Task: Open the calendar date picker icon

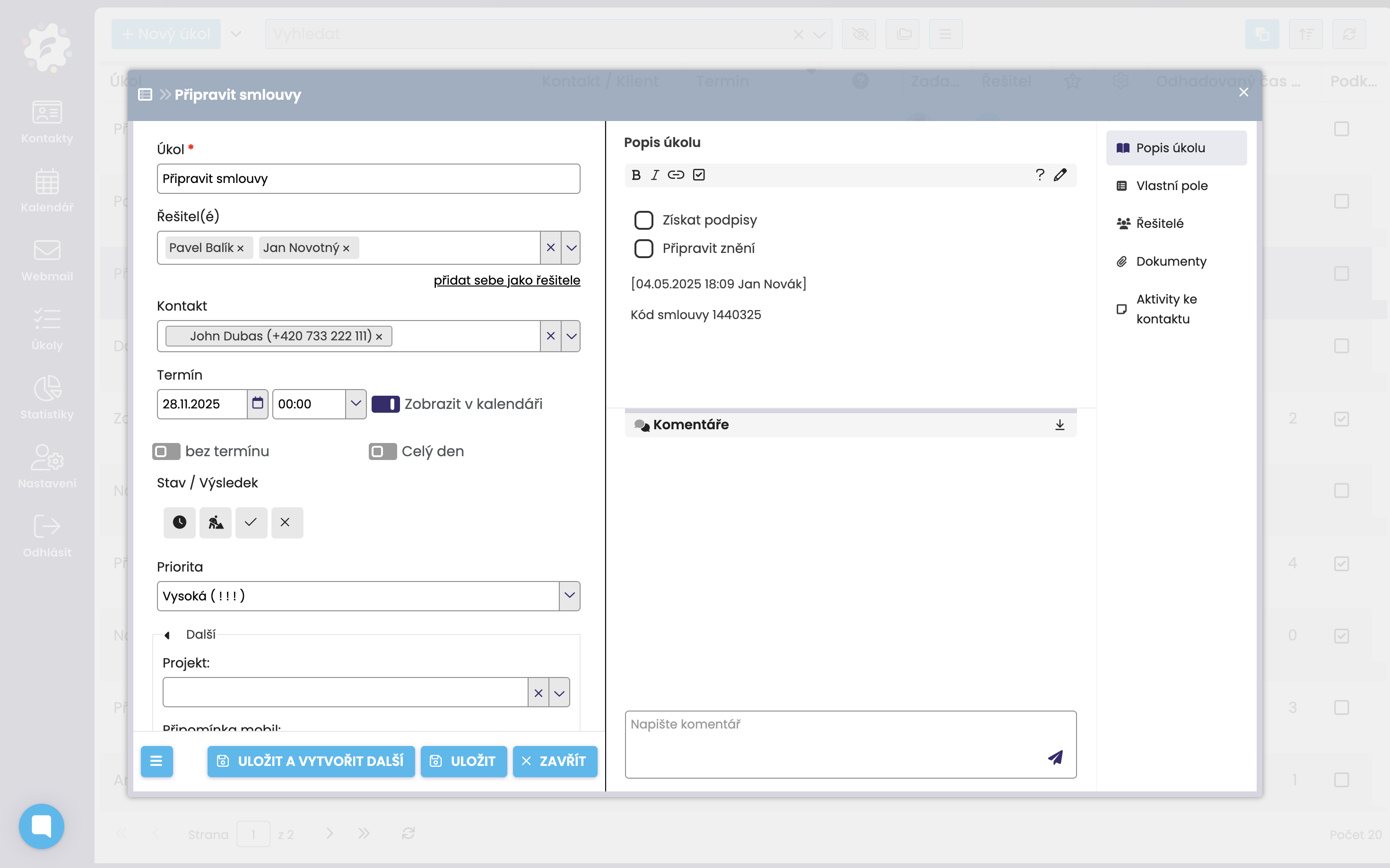Action: 258,404
